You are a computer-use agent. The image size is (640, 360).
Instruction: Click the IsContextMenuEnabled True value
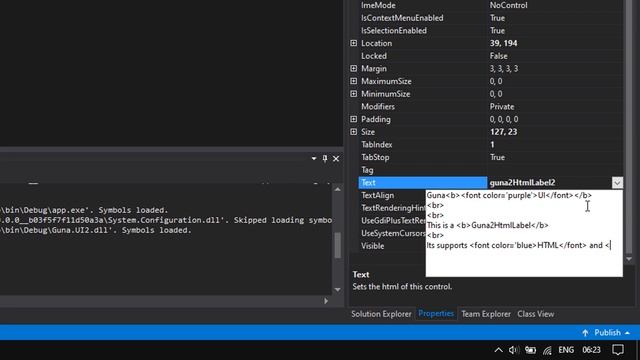(x=497, y=18)
